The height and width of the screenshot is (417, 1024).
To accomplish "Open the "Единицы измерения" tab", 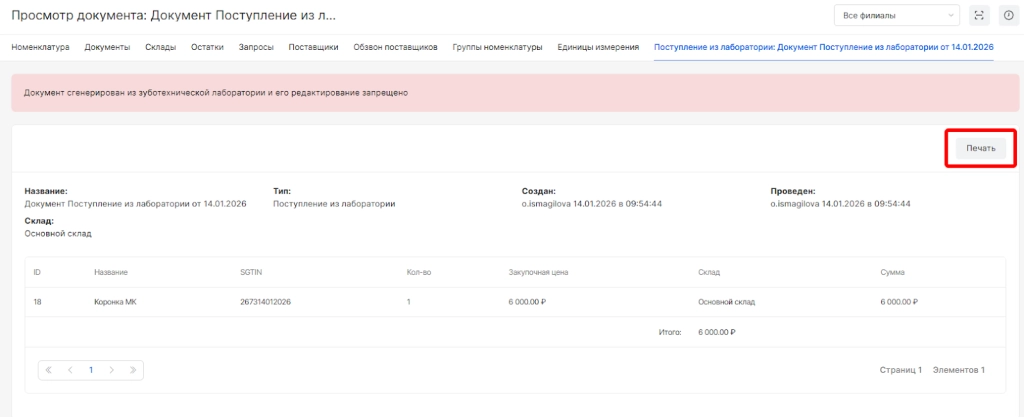I will 598,47.
